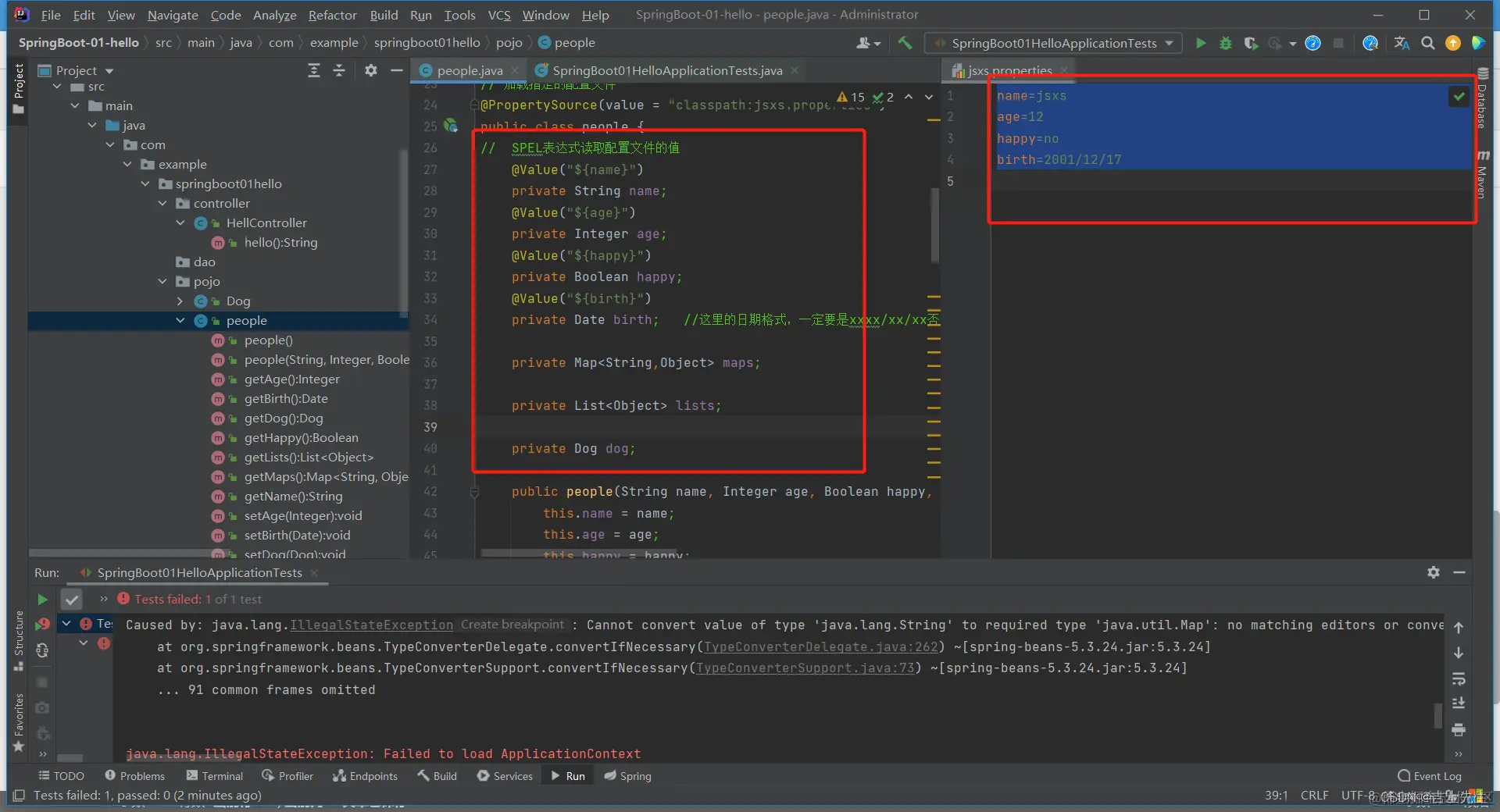Select getBirth():Date in the project tree

(x=286, y=399)
